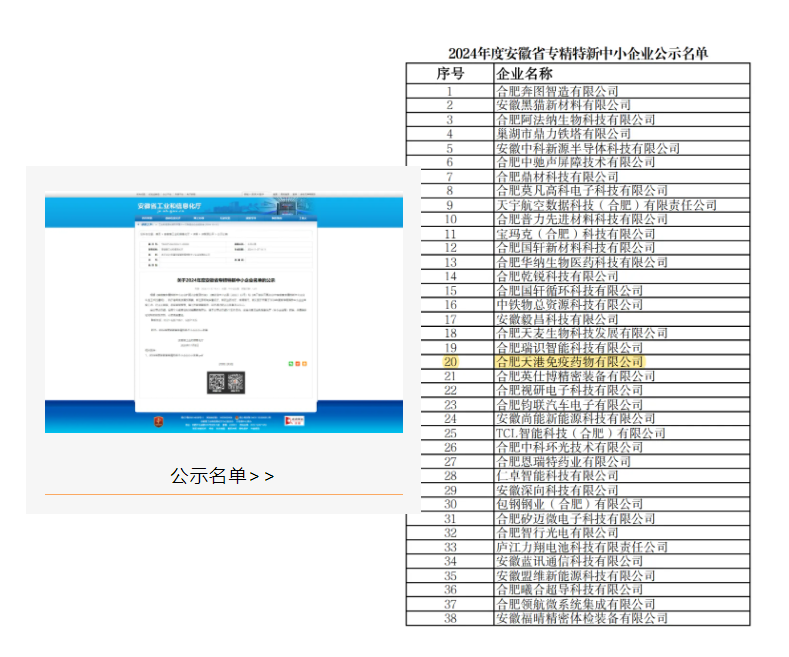Select row 安徽福晴精密体检装备有限公司
789x657 pixels.
click(x=578, y=618)
